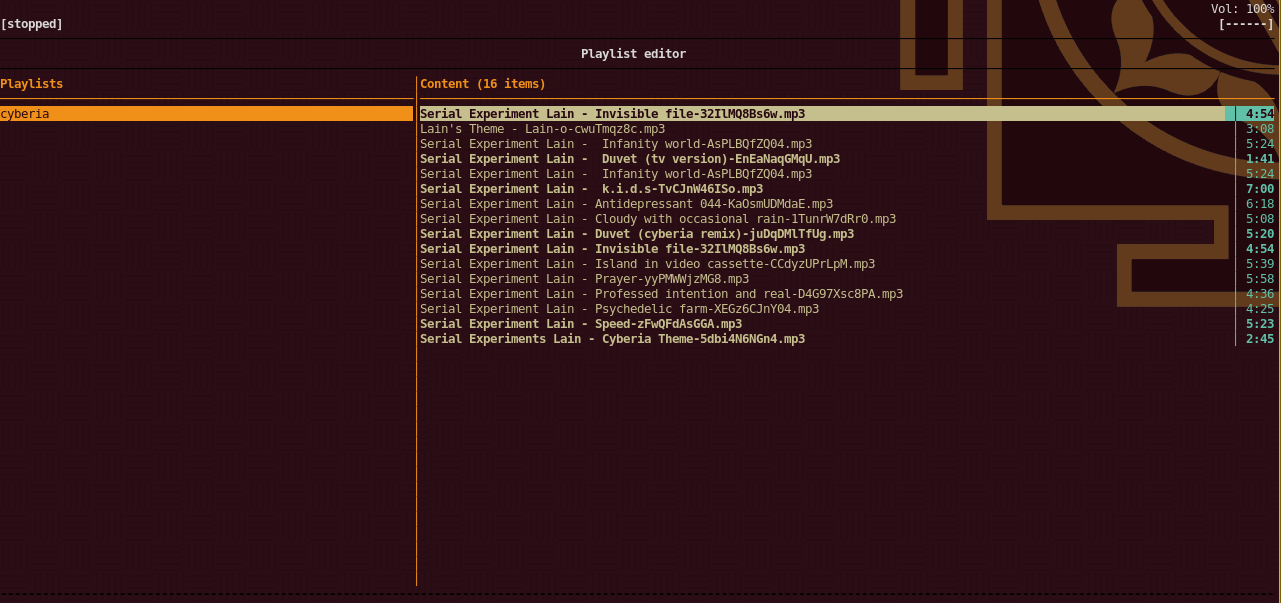Click the Playlists column header
This screenshot has width=1281, height=603.
click(x=32, y=84)
